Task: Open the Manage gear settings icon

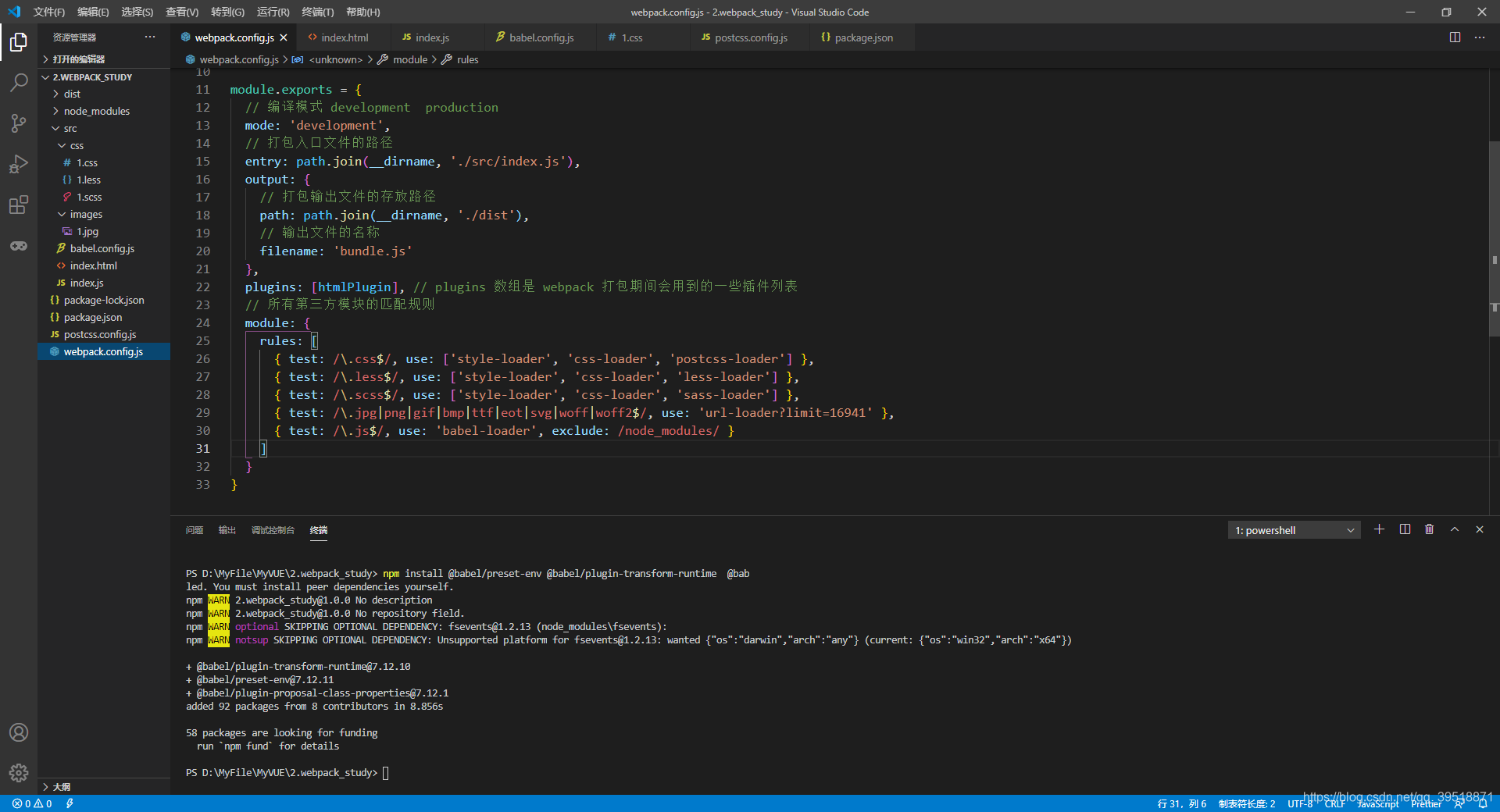Action: [x=19, y=773]
